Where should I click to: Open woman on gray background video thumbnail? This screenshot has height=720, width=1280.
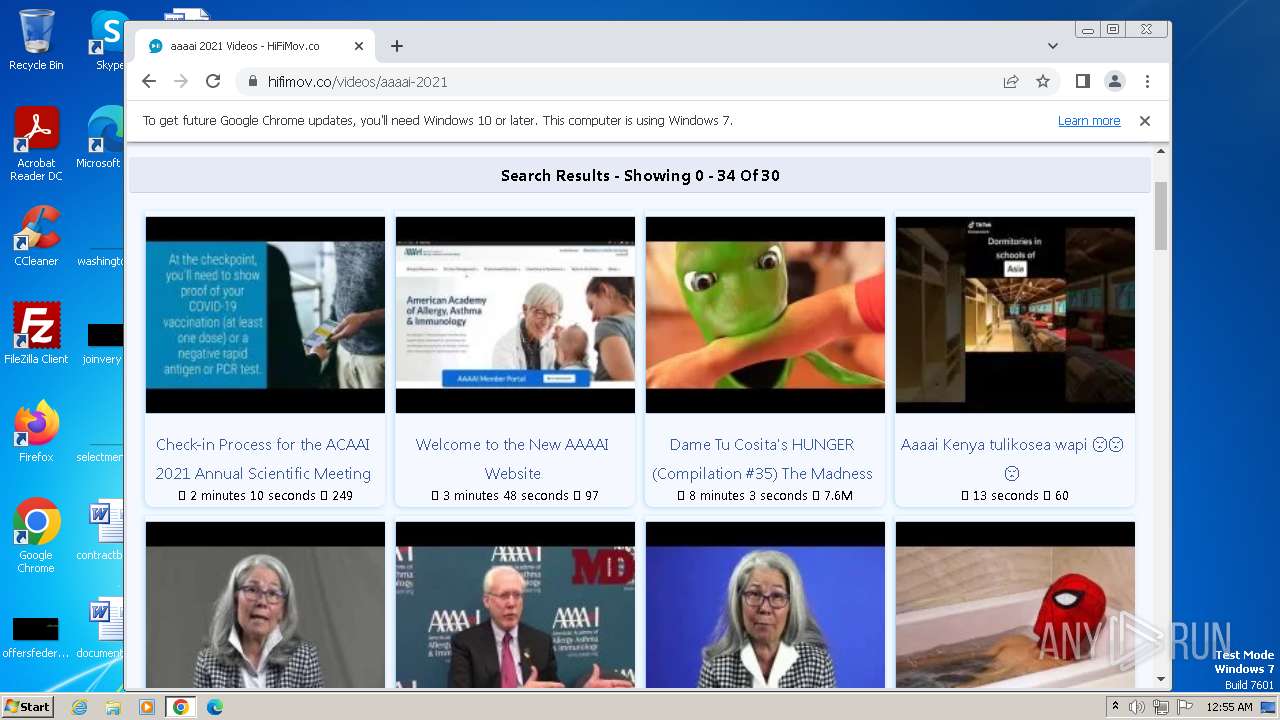coord(265,605)
